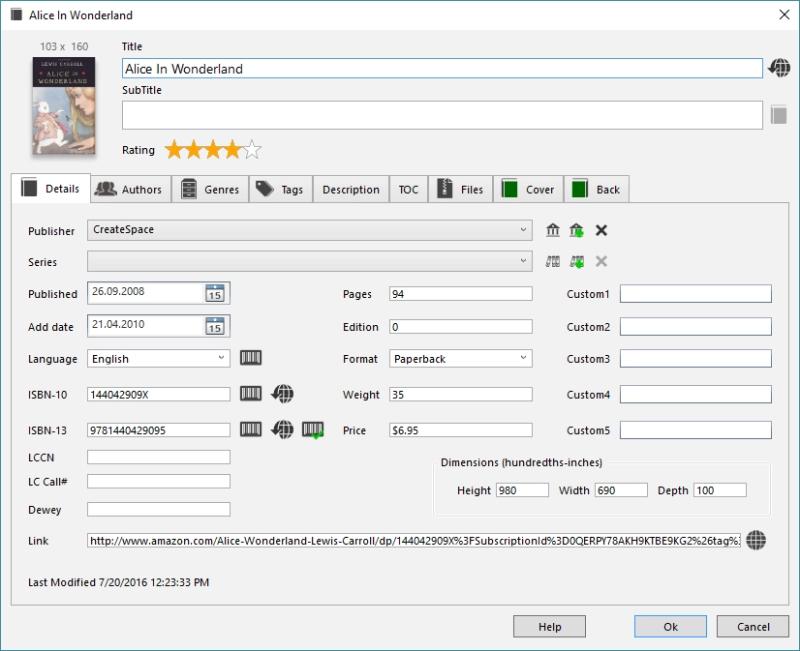Click first barcode icon beside ISBN-13 field

click(x=251, y=429)
